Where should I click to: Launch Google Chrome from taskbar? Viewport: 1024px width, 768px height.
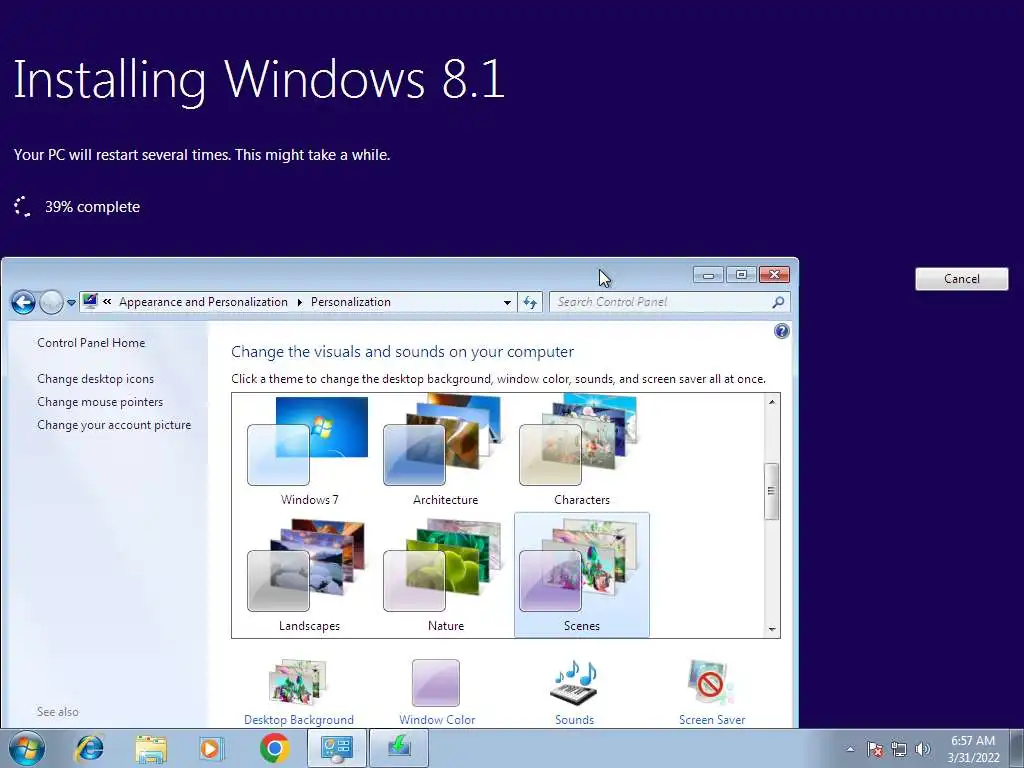[274, 748]
